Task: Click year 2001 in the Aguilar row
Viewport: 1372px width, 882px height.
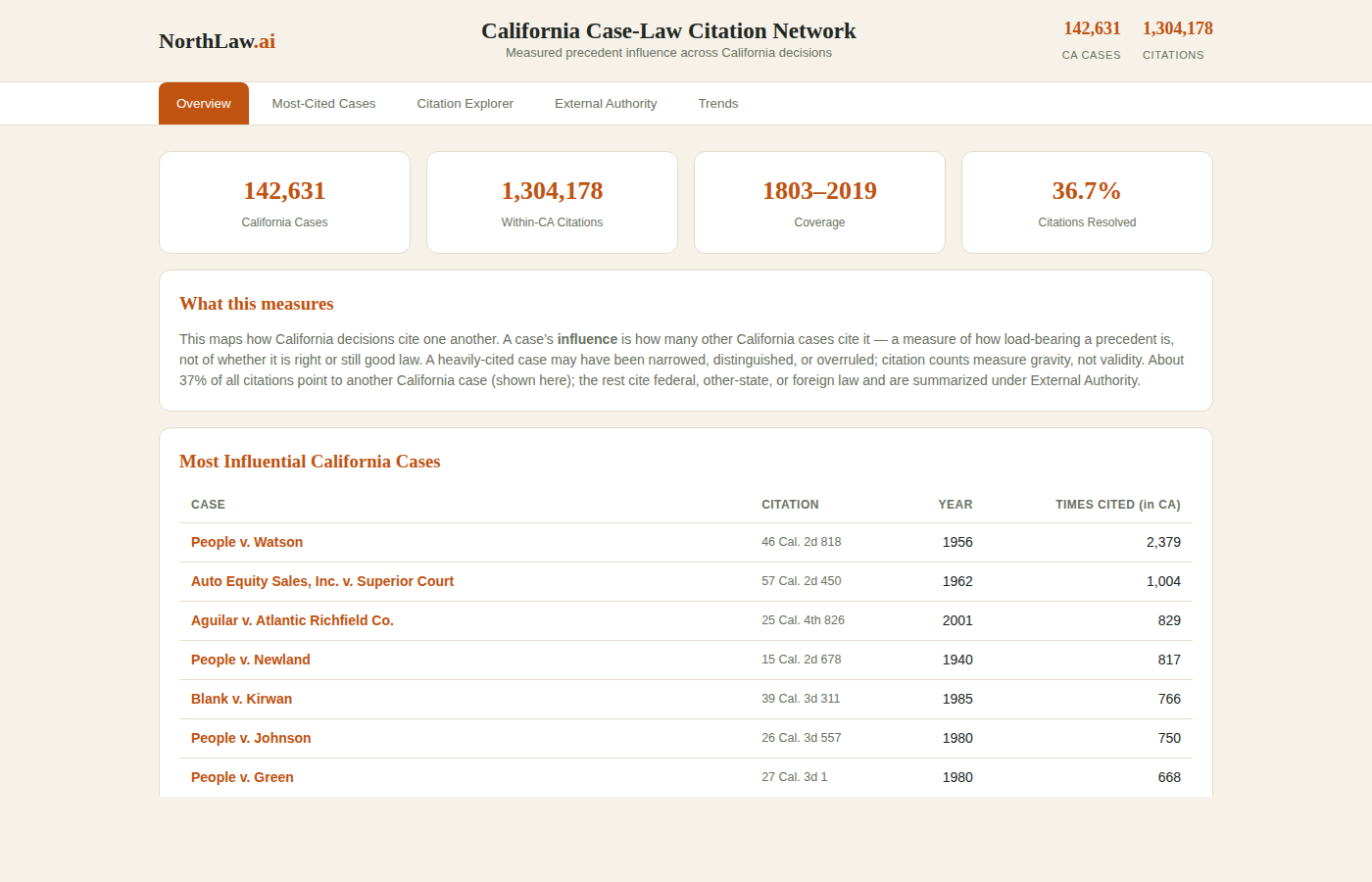Action: (957, 620)
